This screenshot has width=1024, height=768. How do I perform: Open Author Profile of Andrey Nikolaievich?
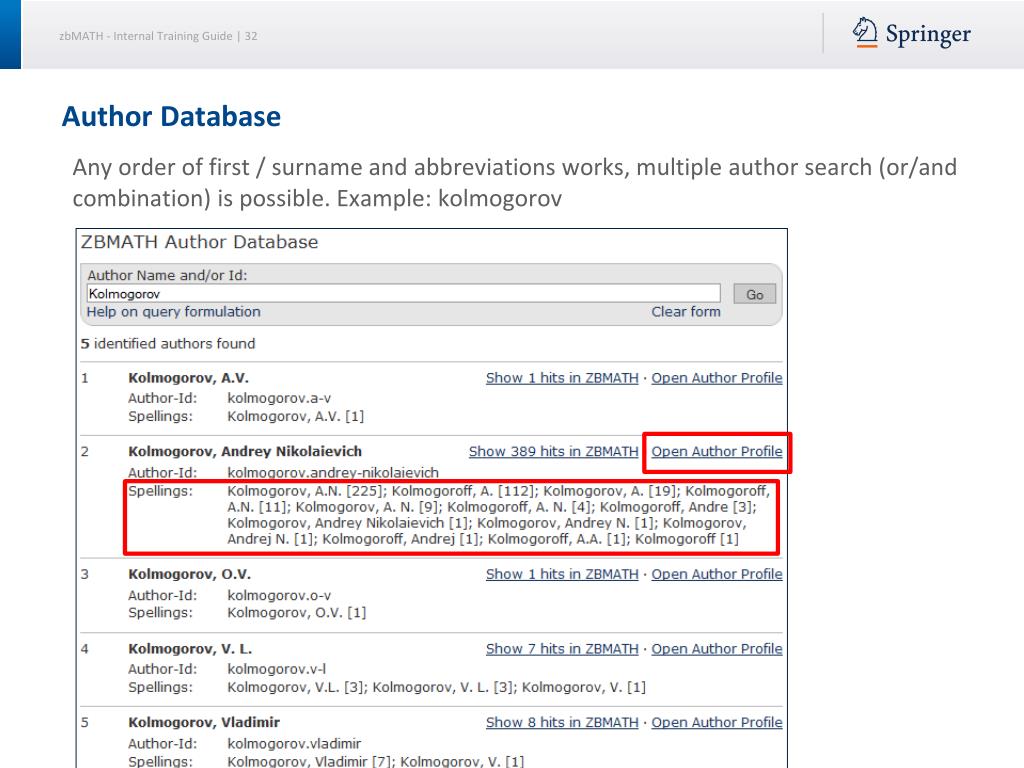[716, 451]
